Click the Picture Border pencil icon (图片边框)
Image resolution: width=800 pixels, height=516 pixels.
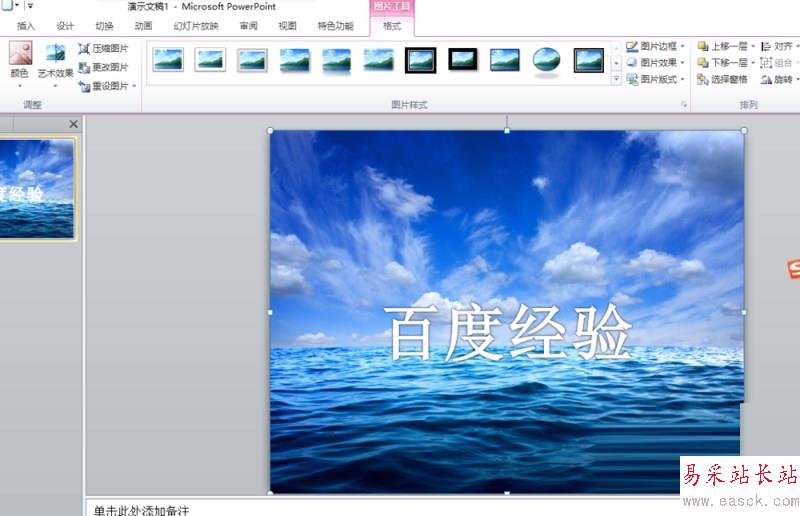point(632,46)
